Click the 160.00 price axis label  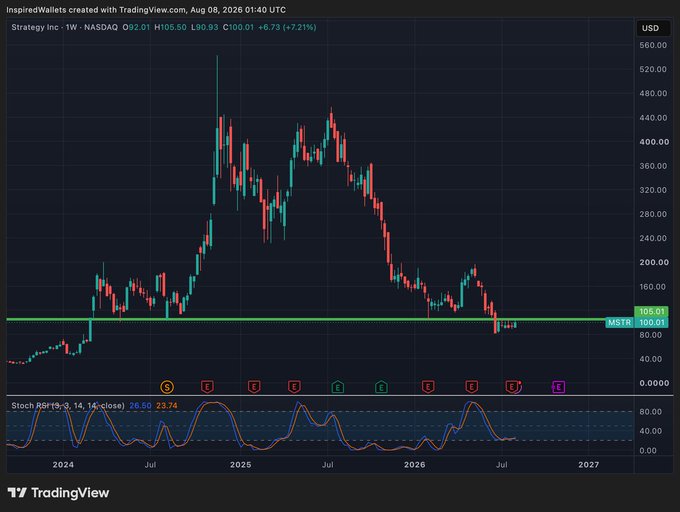tap(653, 287)
